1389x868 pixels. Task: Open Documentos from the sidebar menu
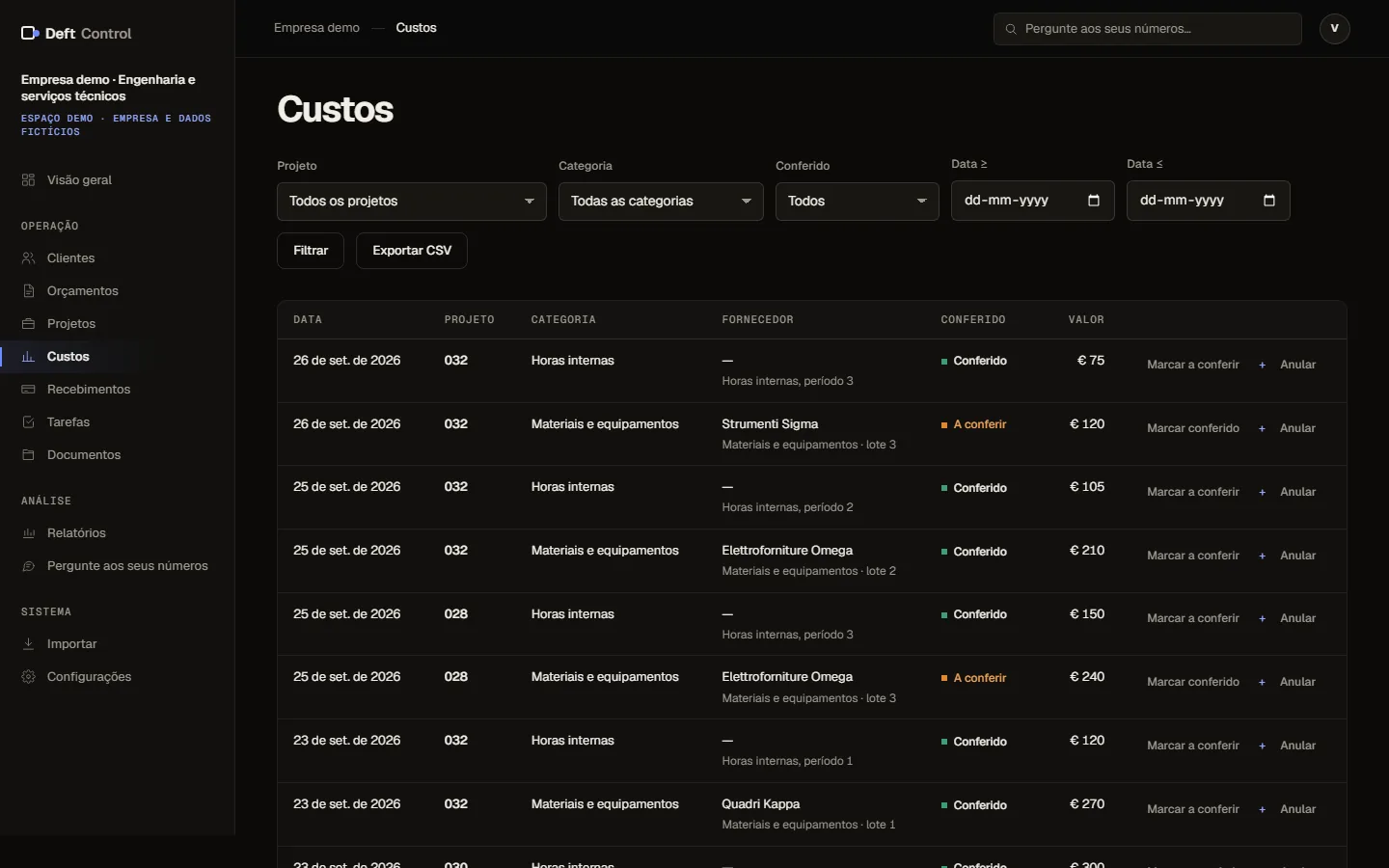coord(84,455)
